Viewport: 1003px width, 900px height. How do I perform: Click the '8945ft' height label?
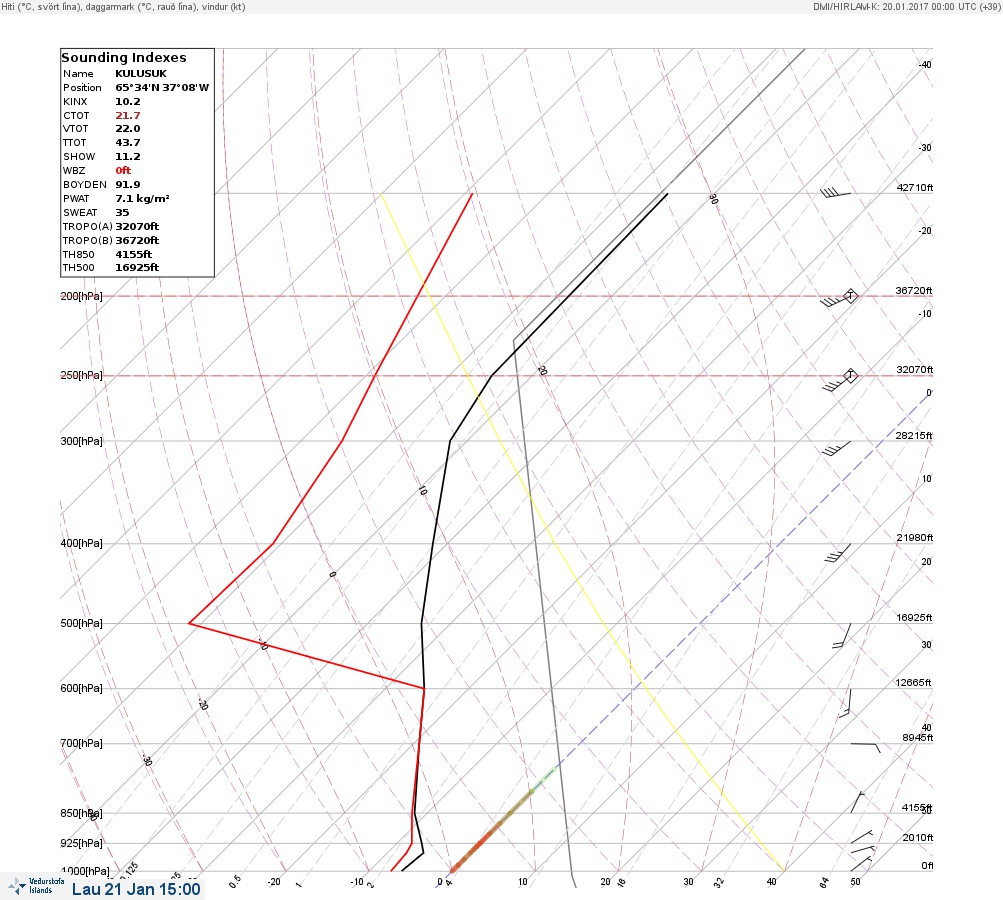(x=918, y=738)
